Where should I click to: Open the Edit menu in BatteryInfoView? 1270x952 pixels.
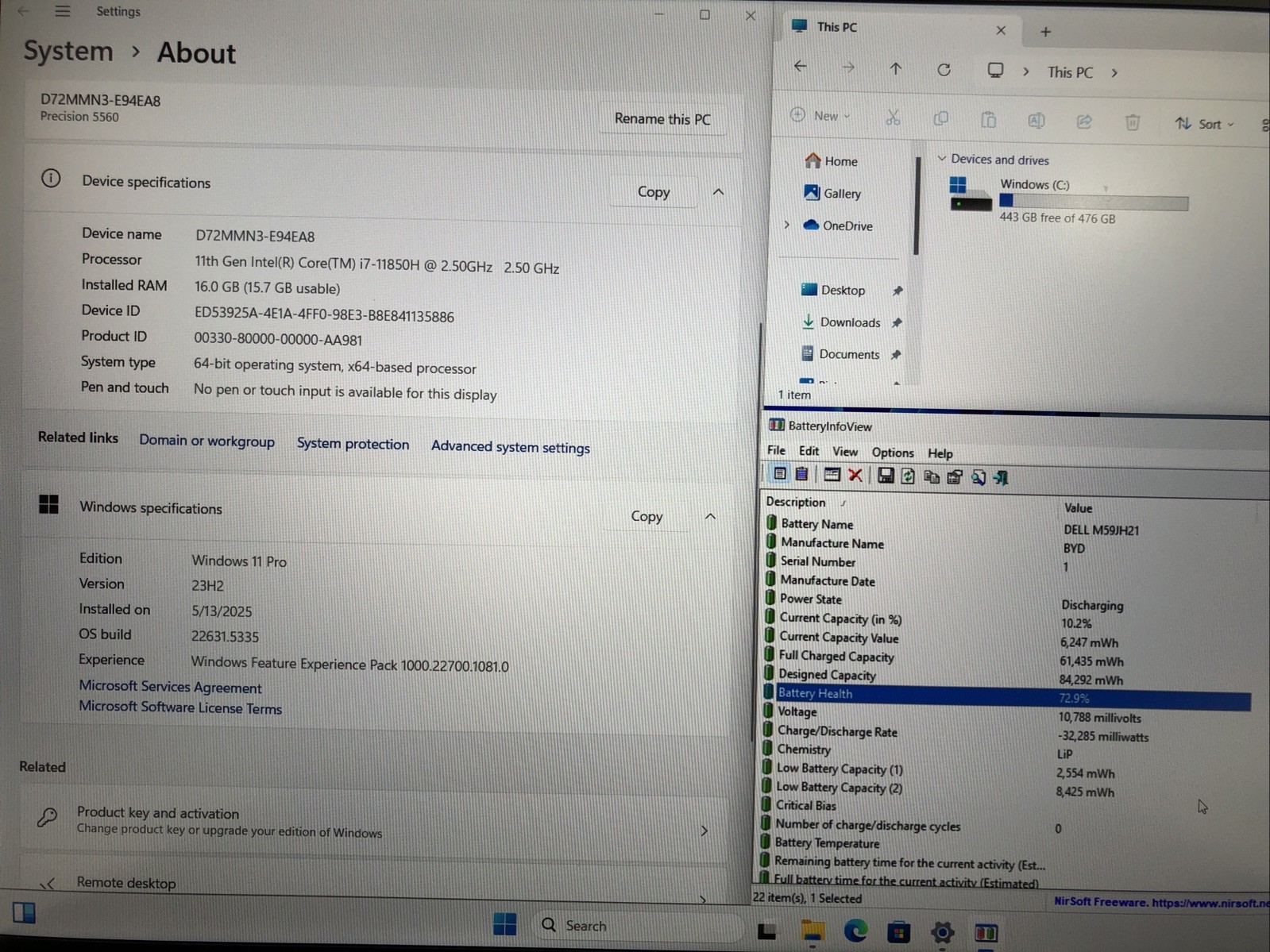coord(809,451)
